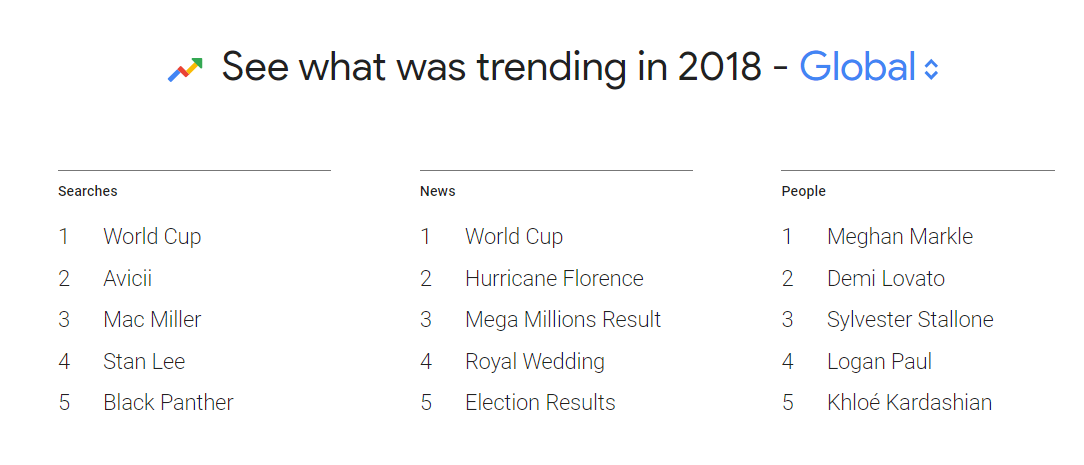
Task: Click Sylvester Stallone in People
Action: click(x=910, y=320)
